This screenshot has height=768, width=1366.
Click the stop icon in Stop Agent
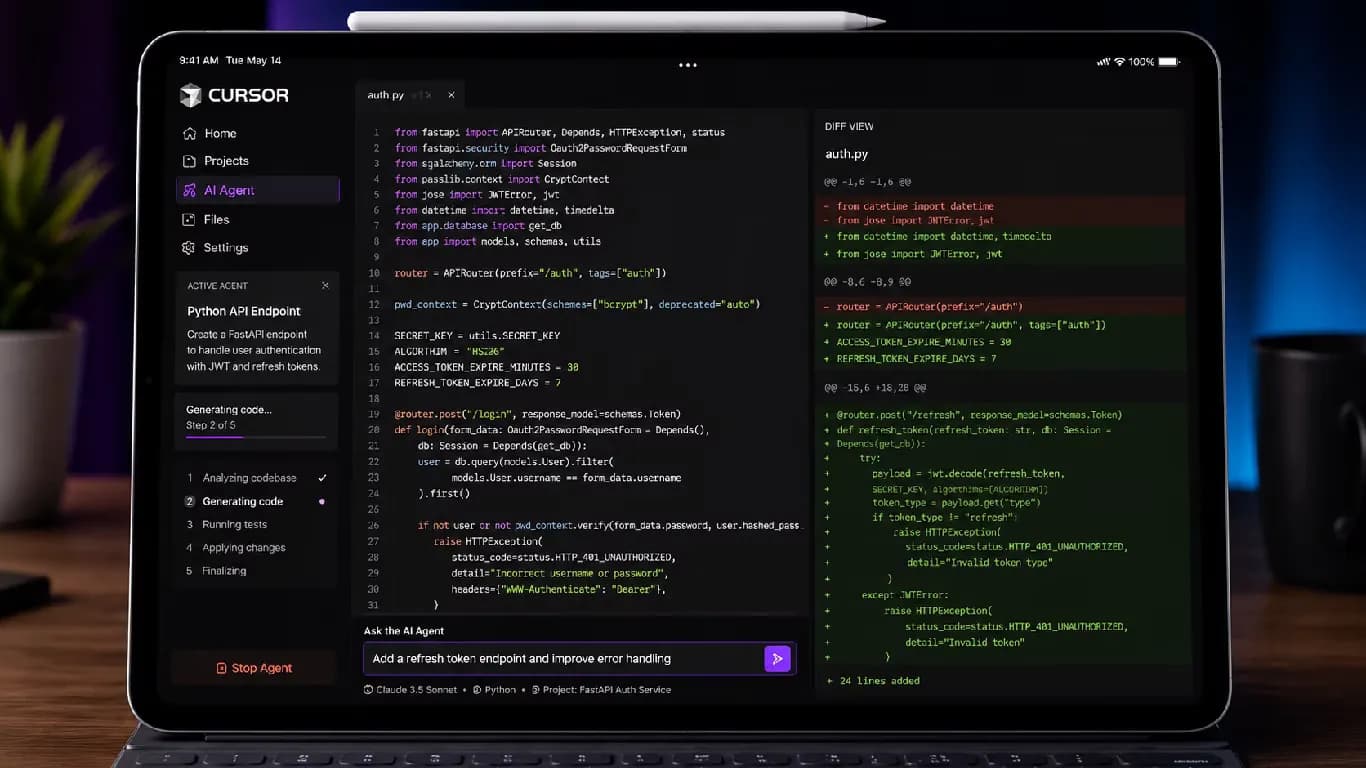point(222,668)
